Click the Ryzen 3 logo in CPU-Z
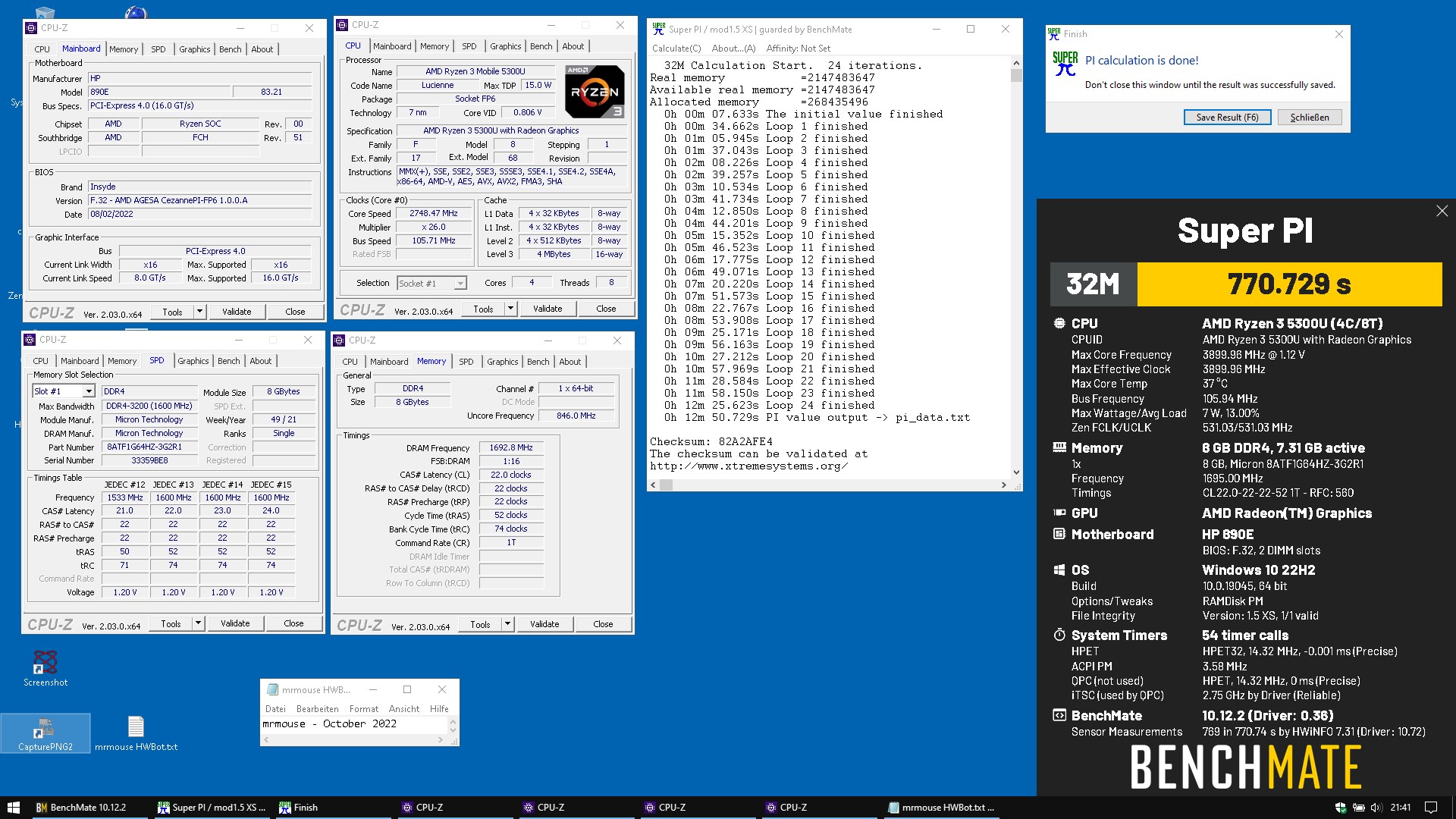1456x819 pixels. tap(595, 91)
